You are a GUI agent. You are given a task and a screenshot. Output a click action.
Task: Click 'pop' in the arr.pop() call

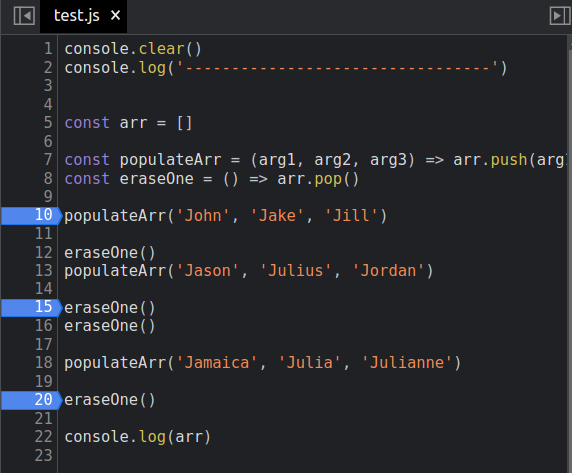point(328,180)
